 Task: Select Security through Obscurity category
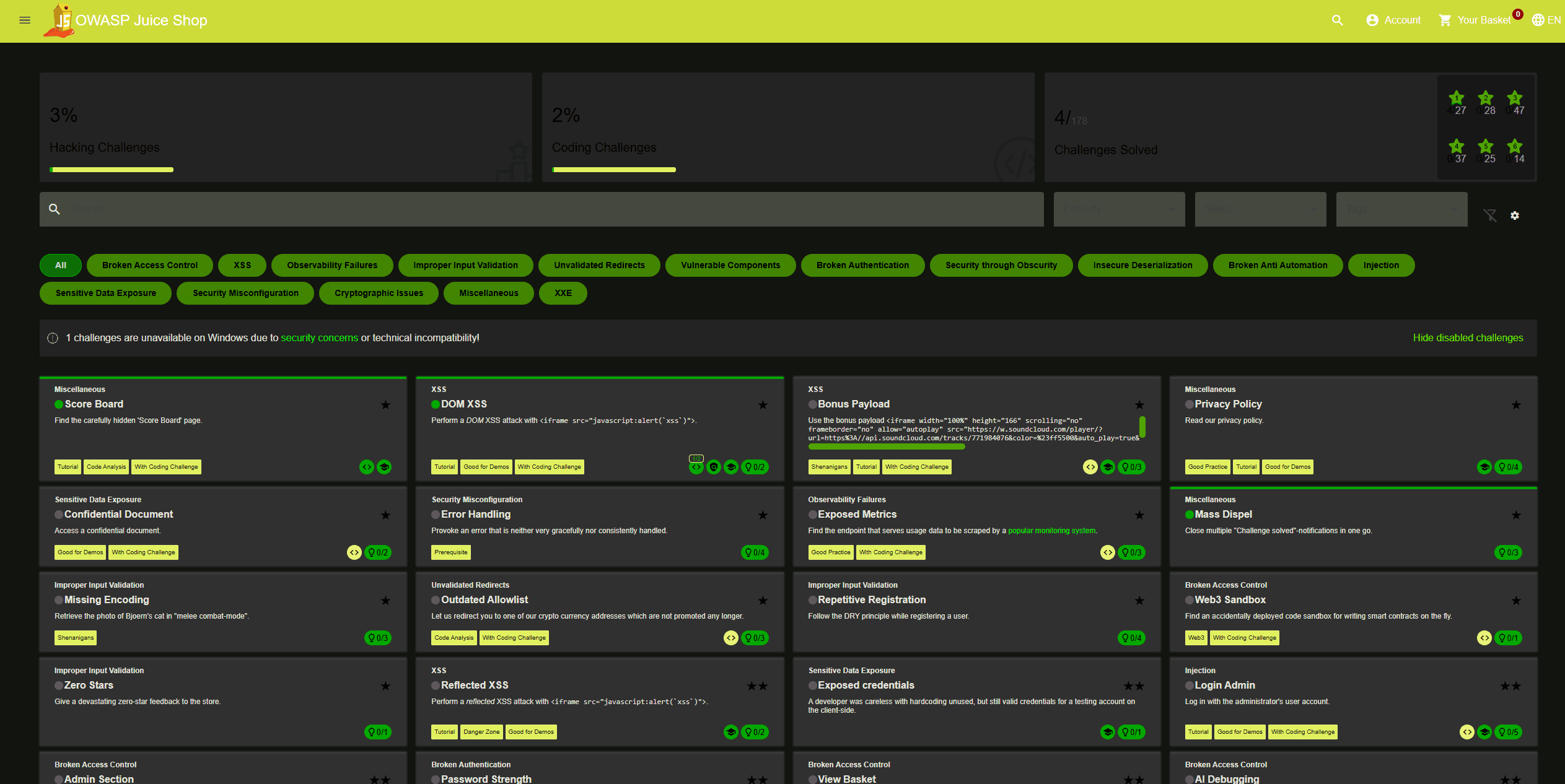(1001, 265)
